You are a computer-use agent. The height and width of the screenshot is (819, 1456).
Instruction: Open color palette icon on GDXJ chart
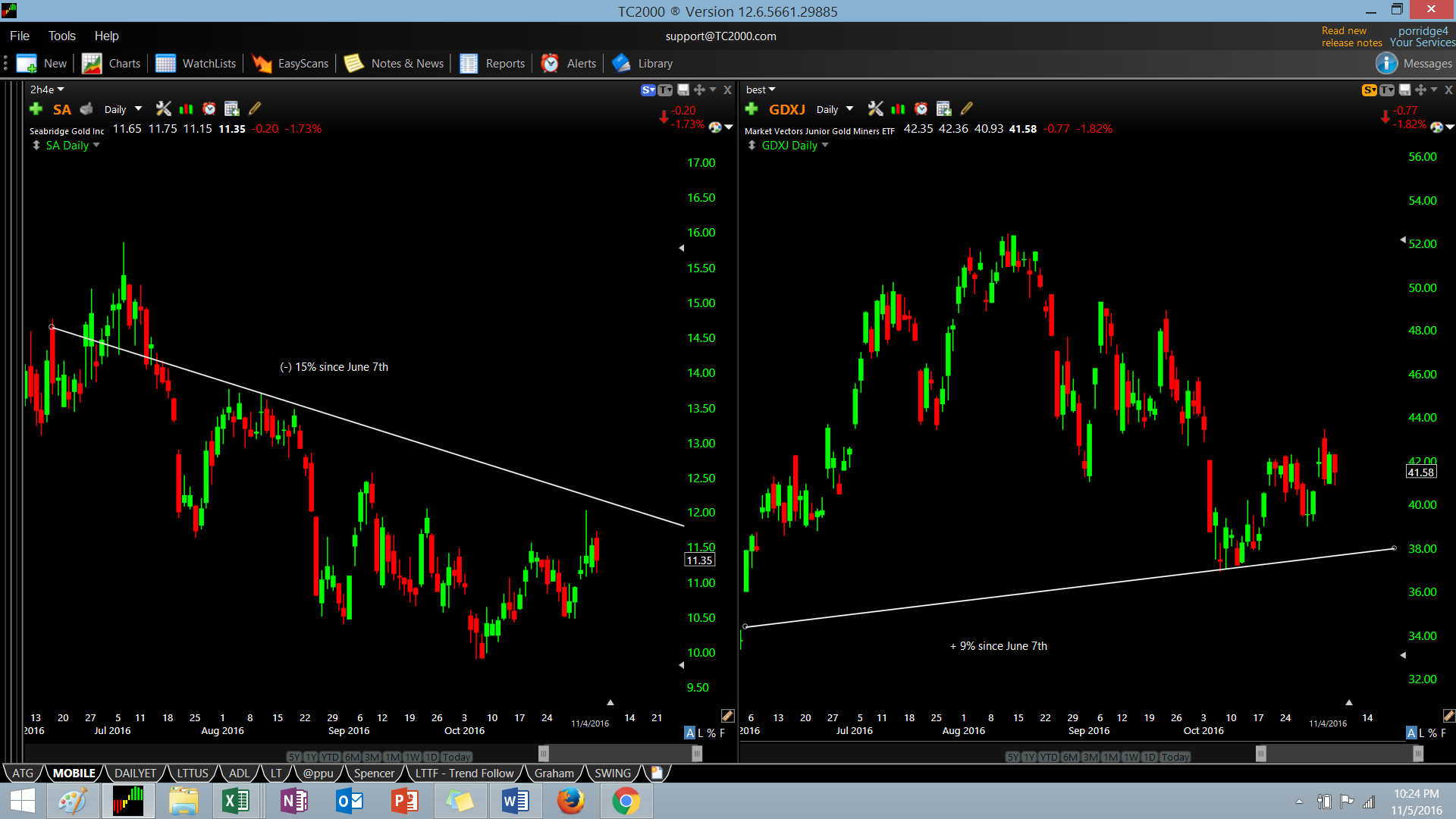pyautogui.click(x=1437, y=127)
